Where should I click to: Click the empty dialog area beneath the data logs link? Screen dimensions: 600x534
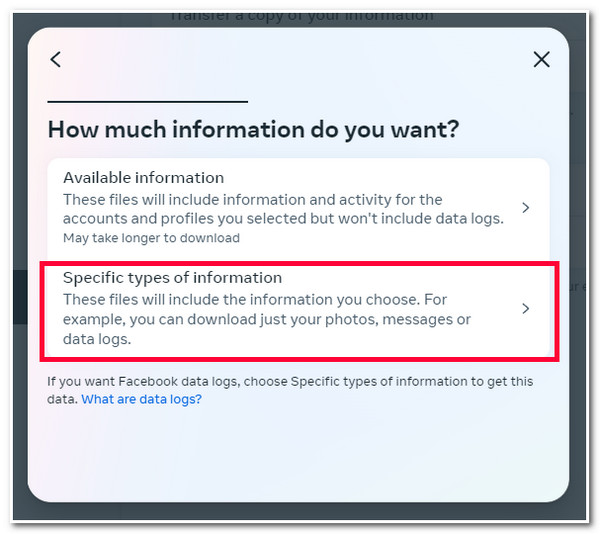[298, 453]
